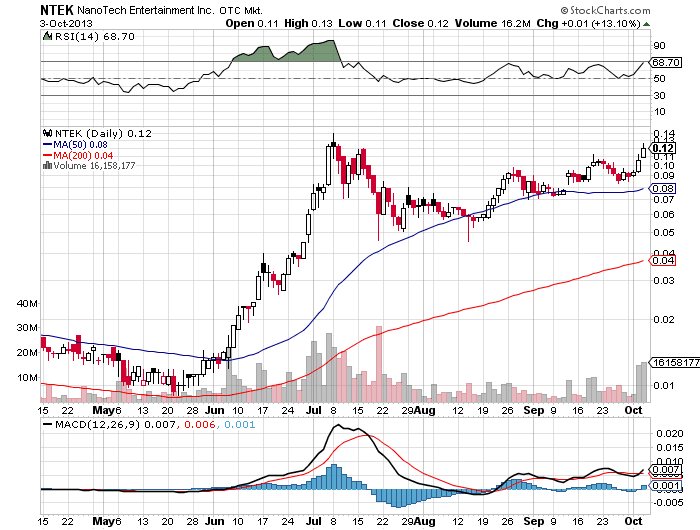Image resolution: width=700 pixels, height=530 pixels.
Task: Click the Close 0.12 header value
Action: click(420, 24)
